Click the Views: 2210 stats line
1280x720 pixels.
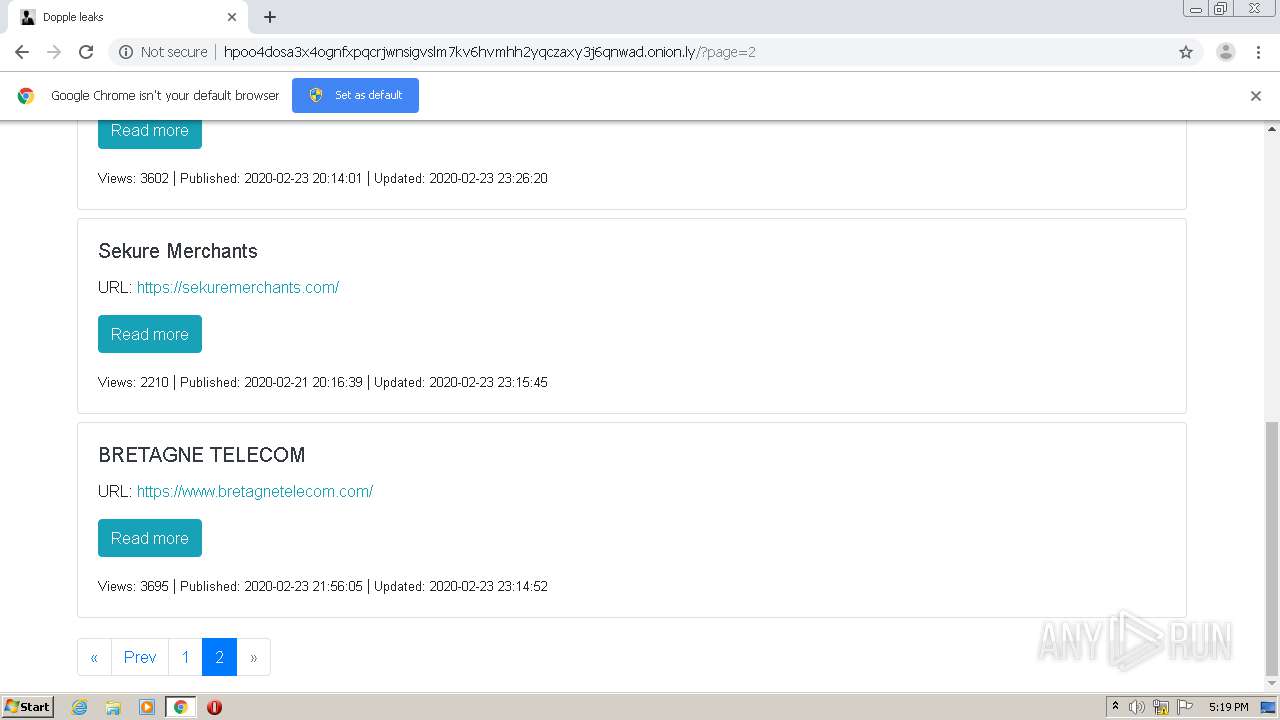click(x=323, y=382)
